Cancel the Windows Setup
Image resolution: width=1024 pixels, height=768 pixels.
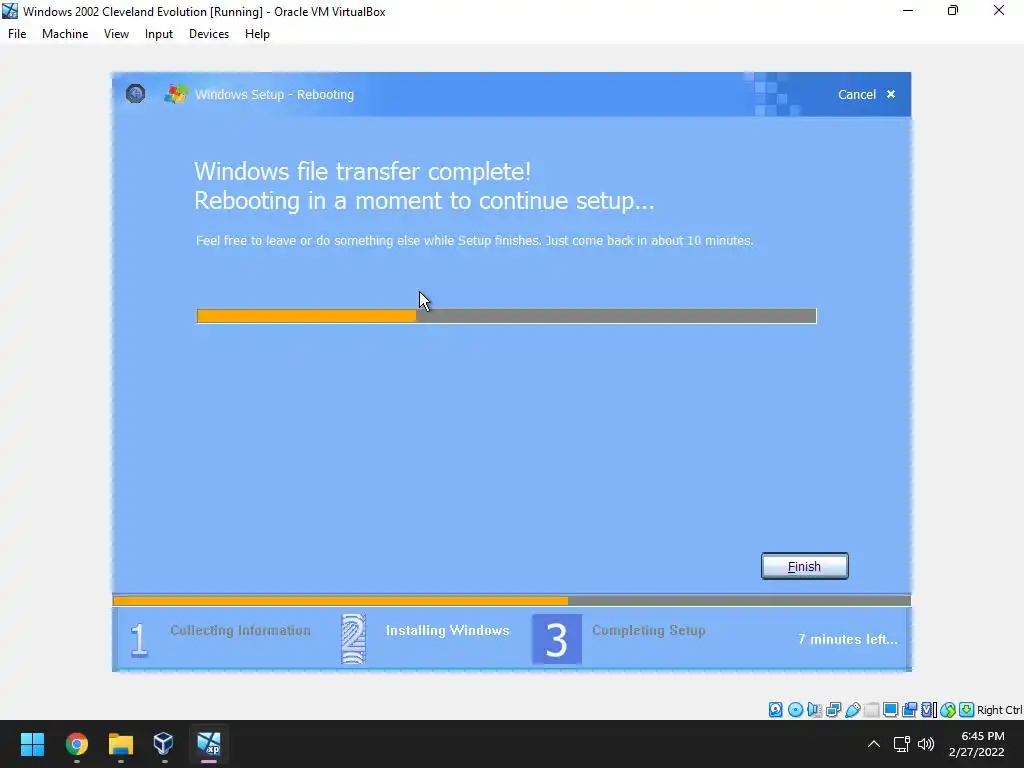[856, 94]
